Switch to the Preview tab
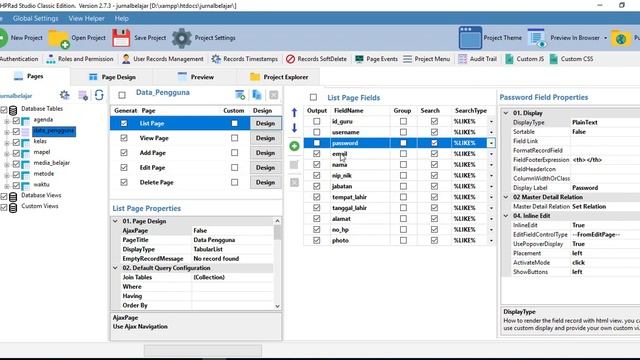Screen dimensions: 640x360 click(x=196, y=77)
